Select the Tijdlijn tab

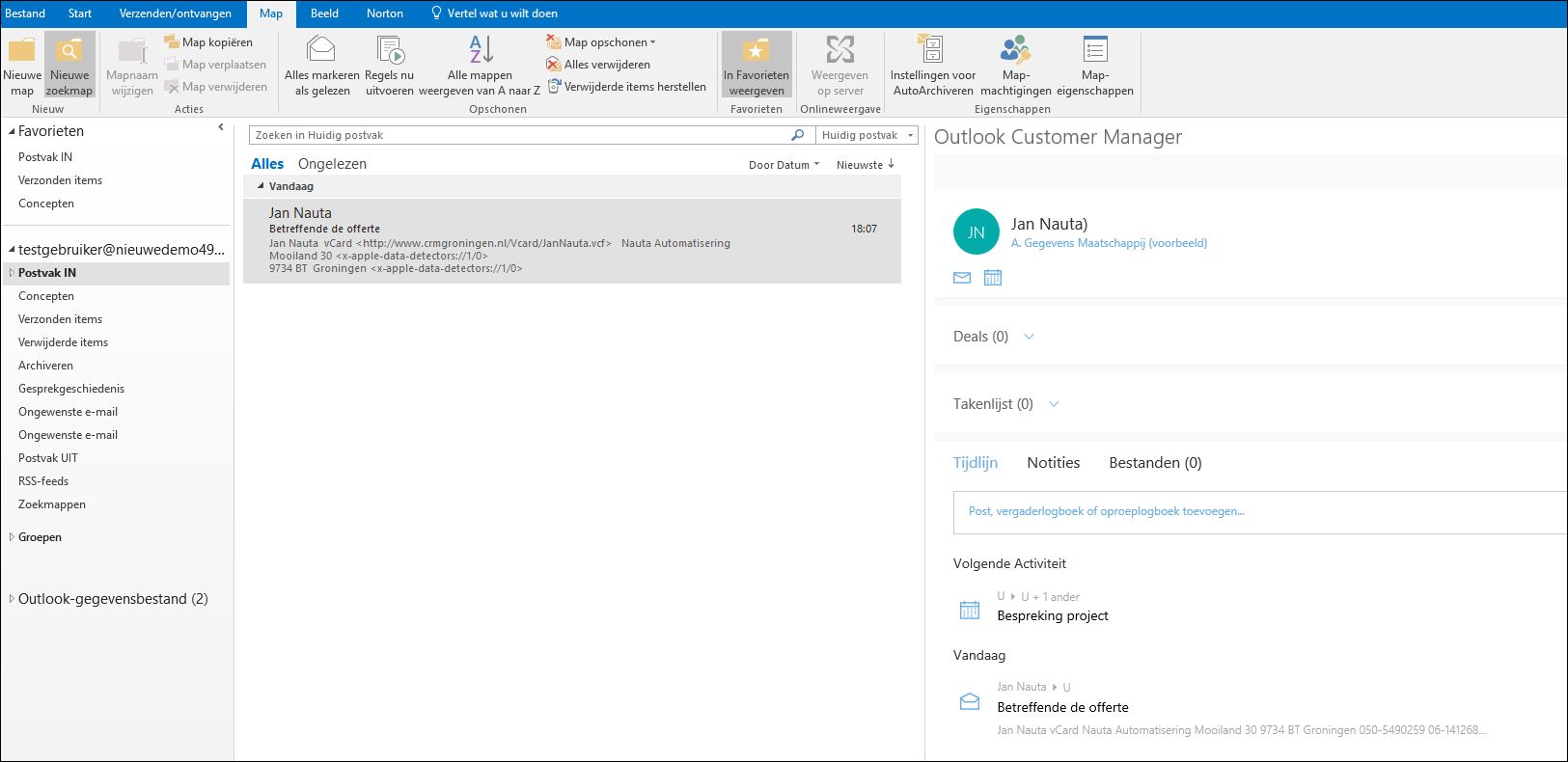click(976, 463)
